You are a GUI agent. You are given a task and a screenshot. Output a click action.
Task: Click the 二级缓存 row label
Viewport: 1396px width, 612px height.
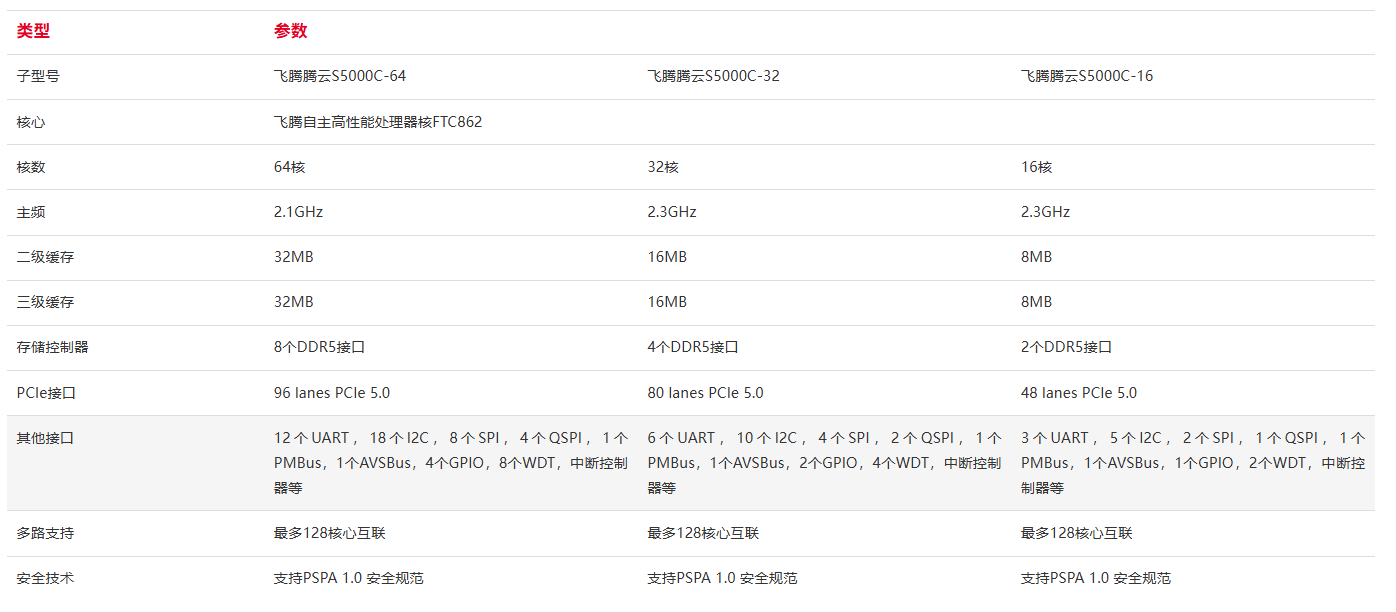(x=45, y=257)
